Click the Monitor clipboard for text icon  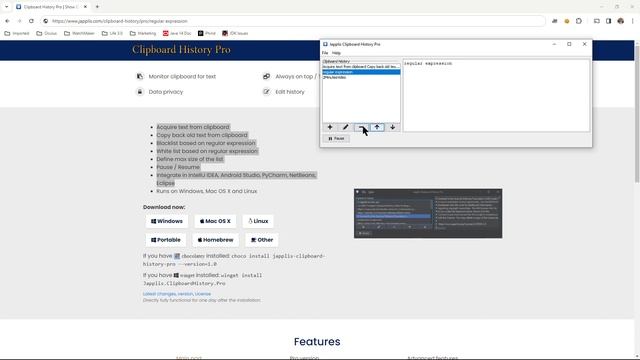click(x=140, y=76)
